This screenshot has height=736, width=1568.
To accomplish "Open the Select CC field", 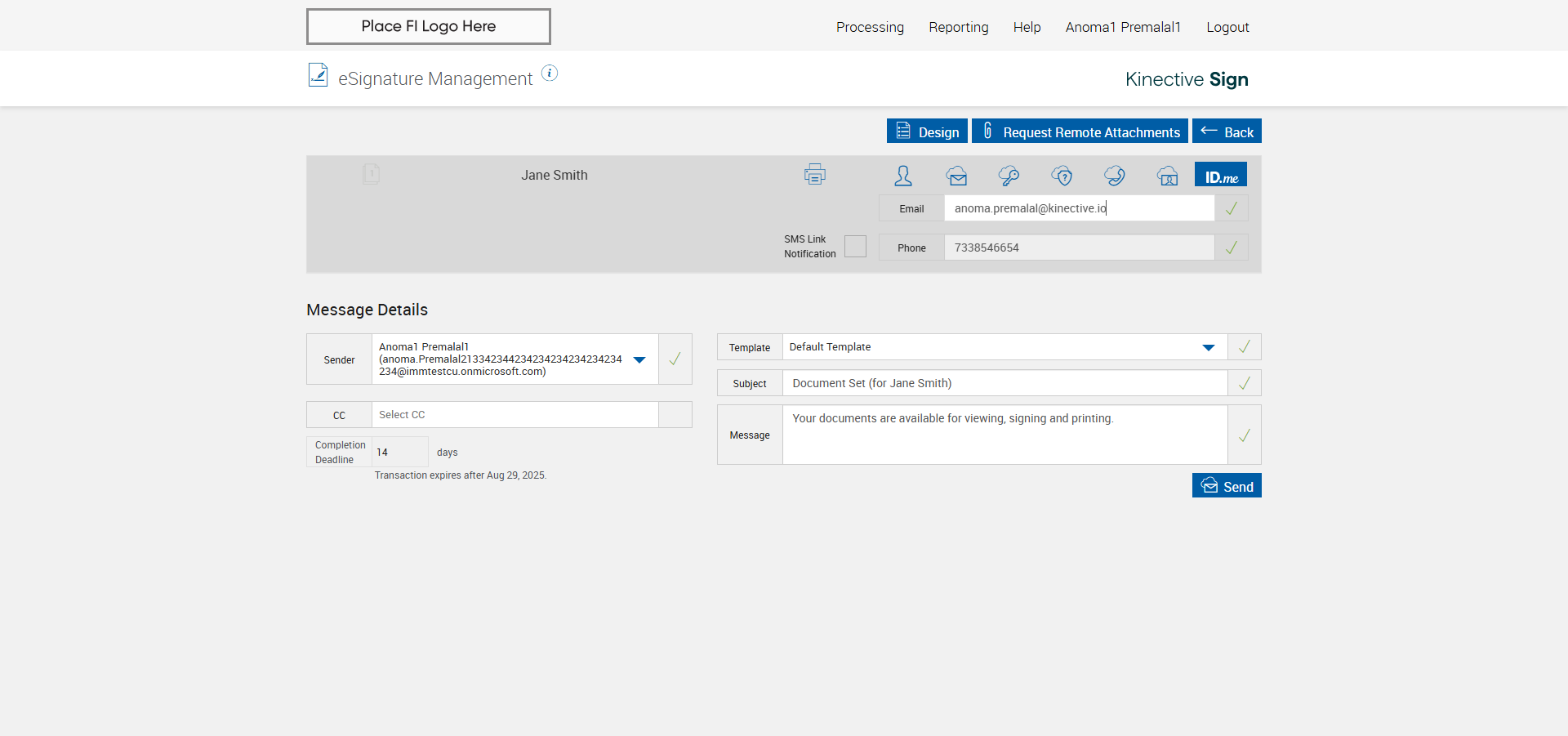I will 514,415.
